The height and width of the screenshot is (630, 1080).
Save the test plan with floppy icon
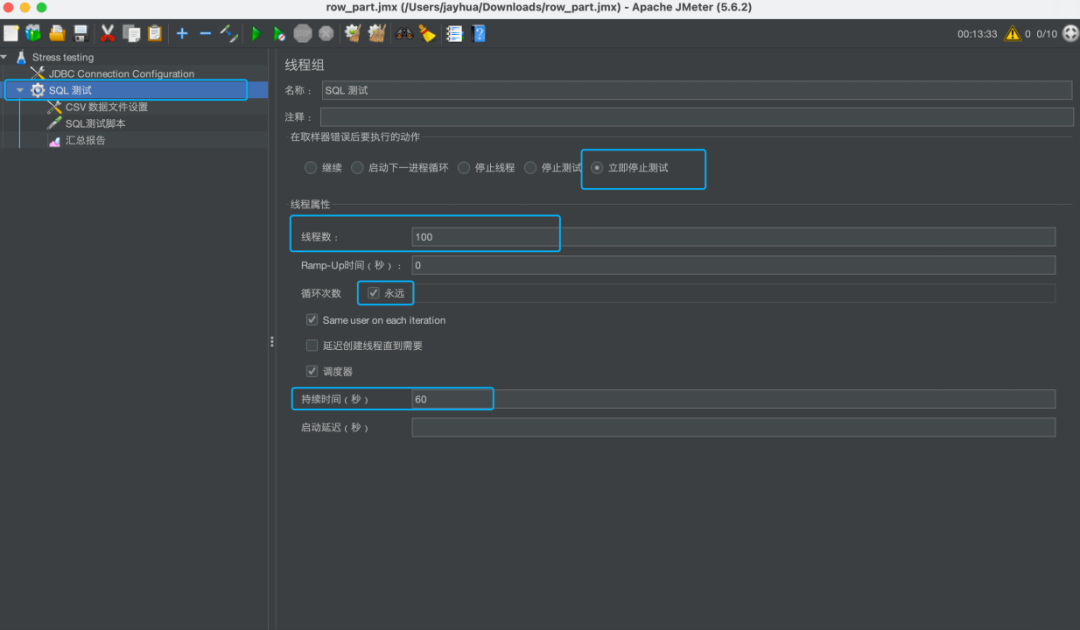click(81, 33)
